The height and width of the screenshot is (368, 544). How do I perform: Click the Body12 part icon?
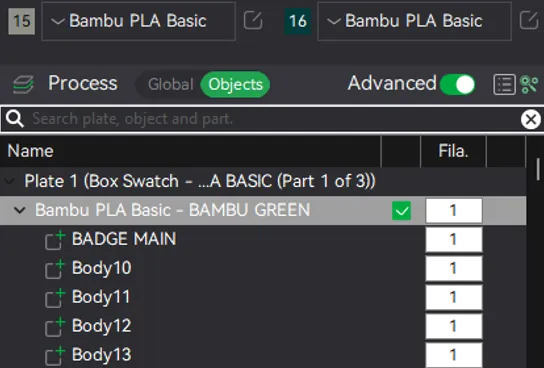pyautogui.click(x=55, y=326)
